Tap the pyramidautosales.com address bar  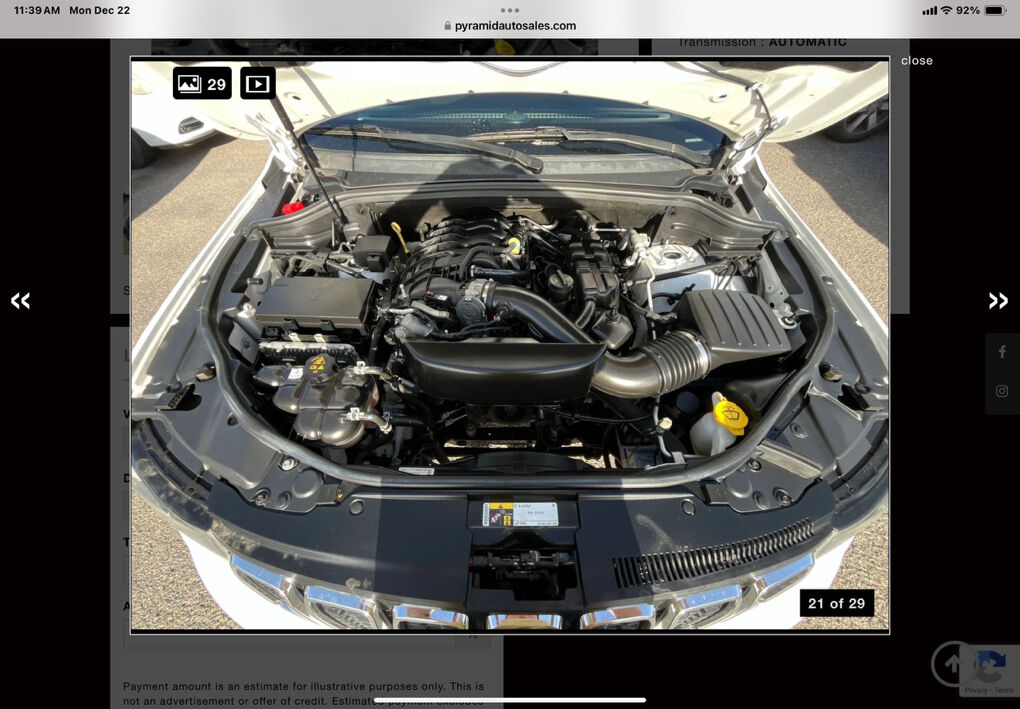(515, 26)
